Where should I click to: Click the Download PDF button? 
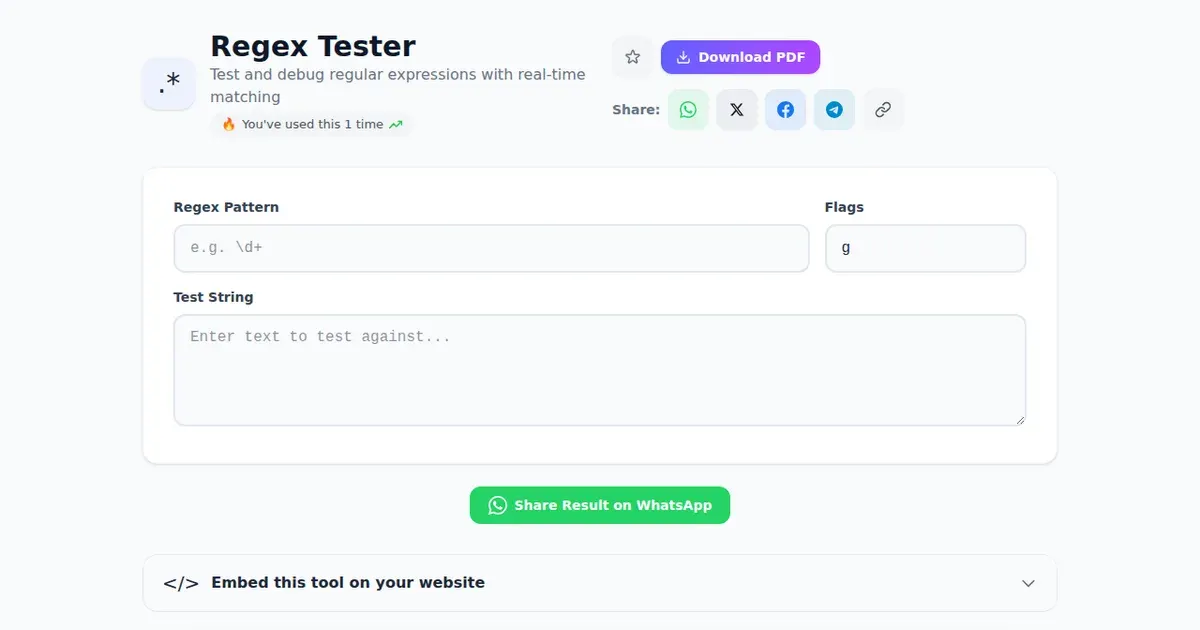click(740, 57)
